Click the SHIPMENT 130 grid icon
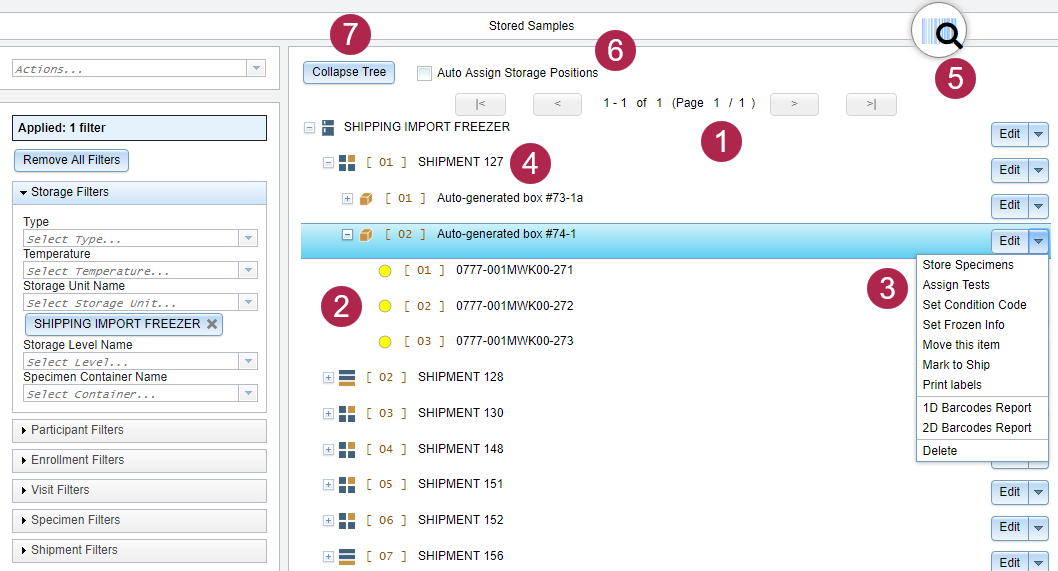1058x571 pixels. tap(347, 413)
